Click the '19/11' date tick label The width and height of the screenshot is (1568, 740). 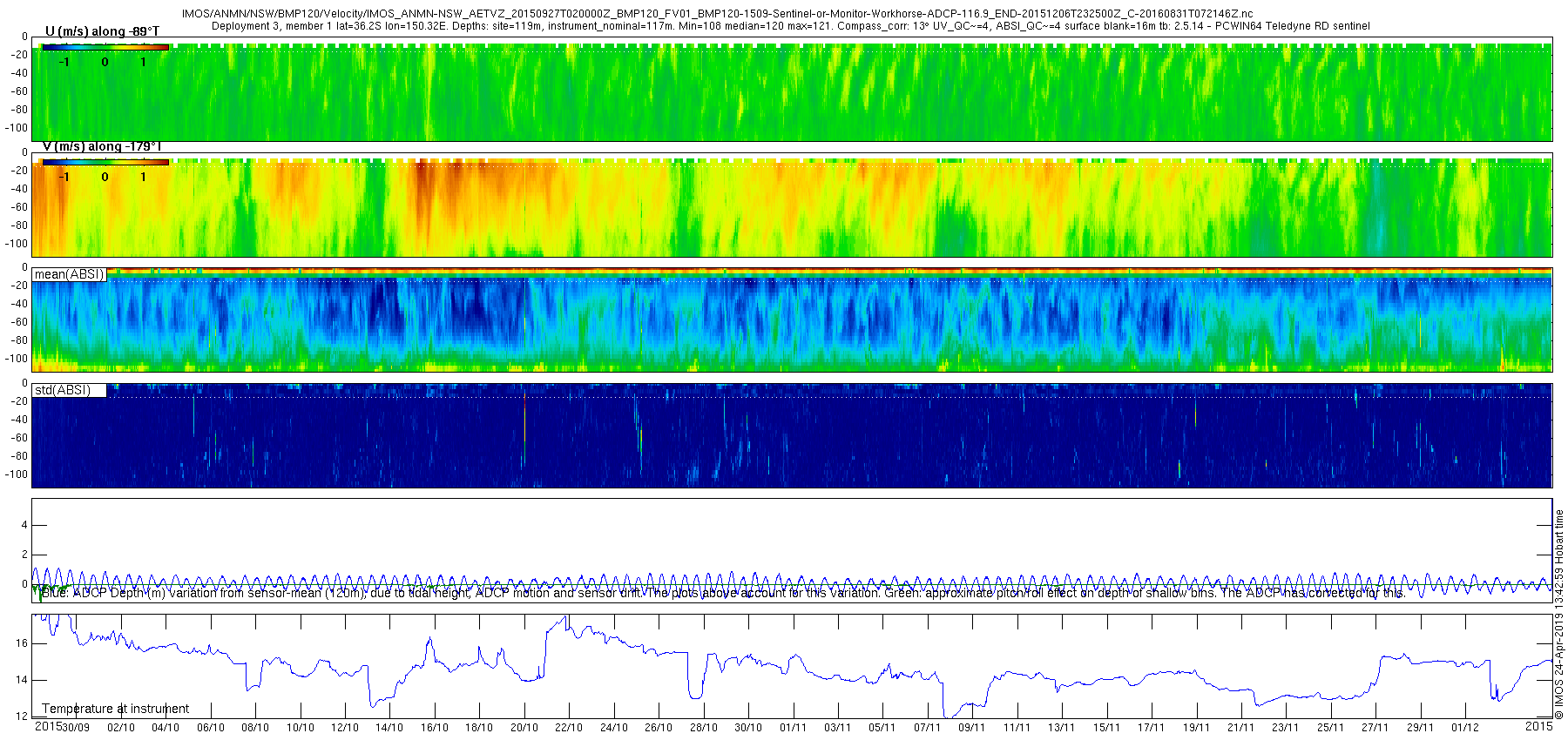1197,728
